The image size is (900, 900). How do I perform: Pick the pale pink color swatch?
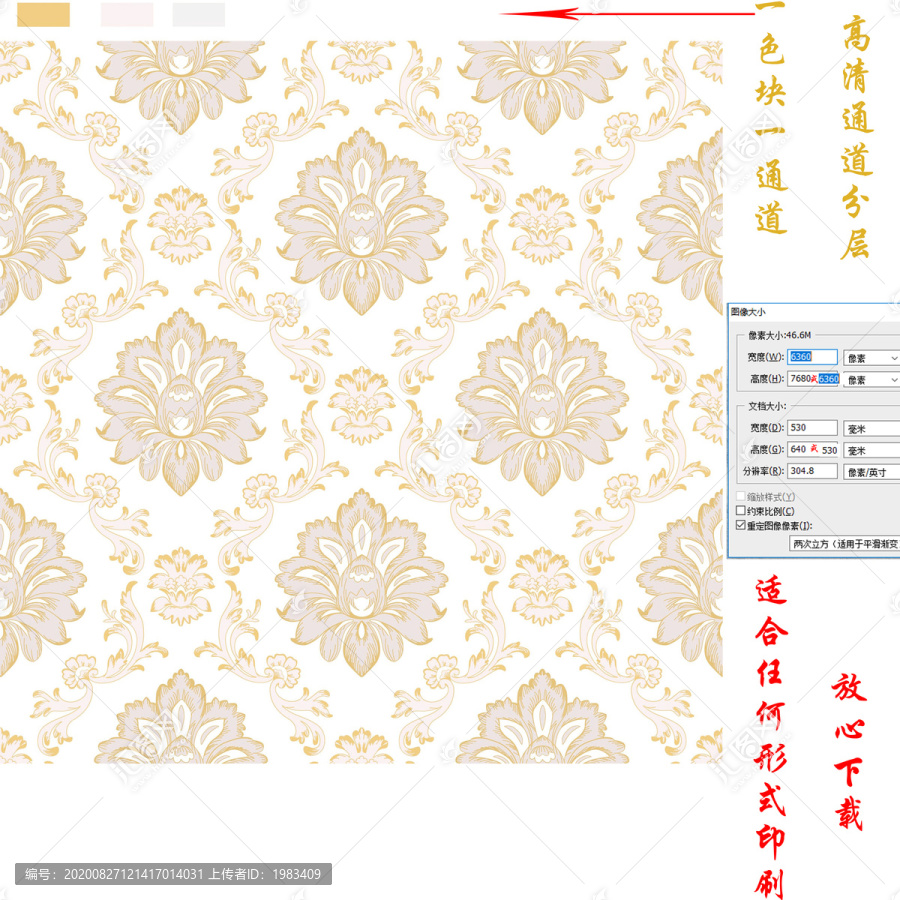point(127,15)
